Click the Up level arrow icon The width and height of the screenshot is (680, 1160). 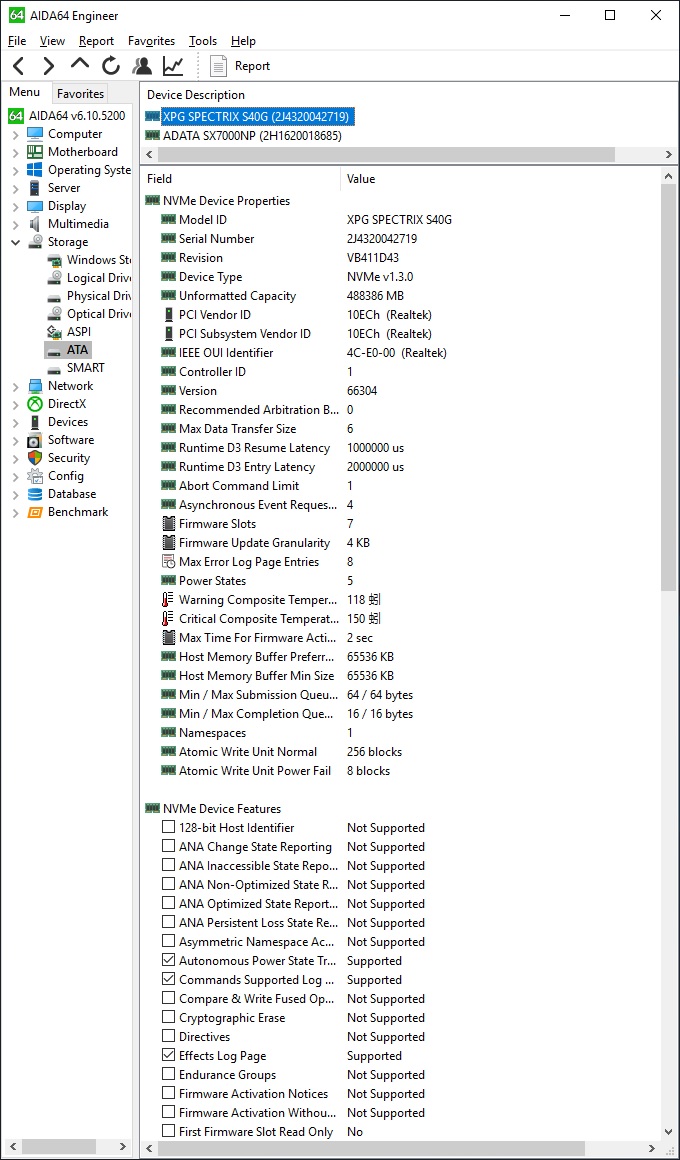pos(80,65)
